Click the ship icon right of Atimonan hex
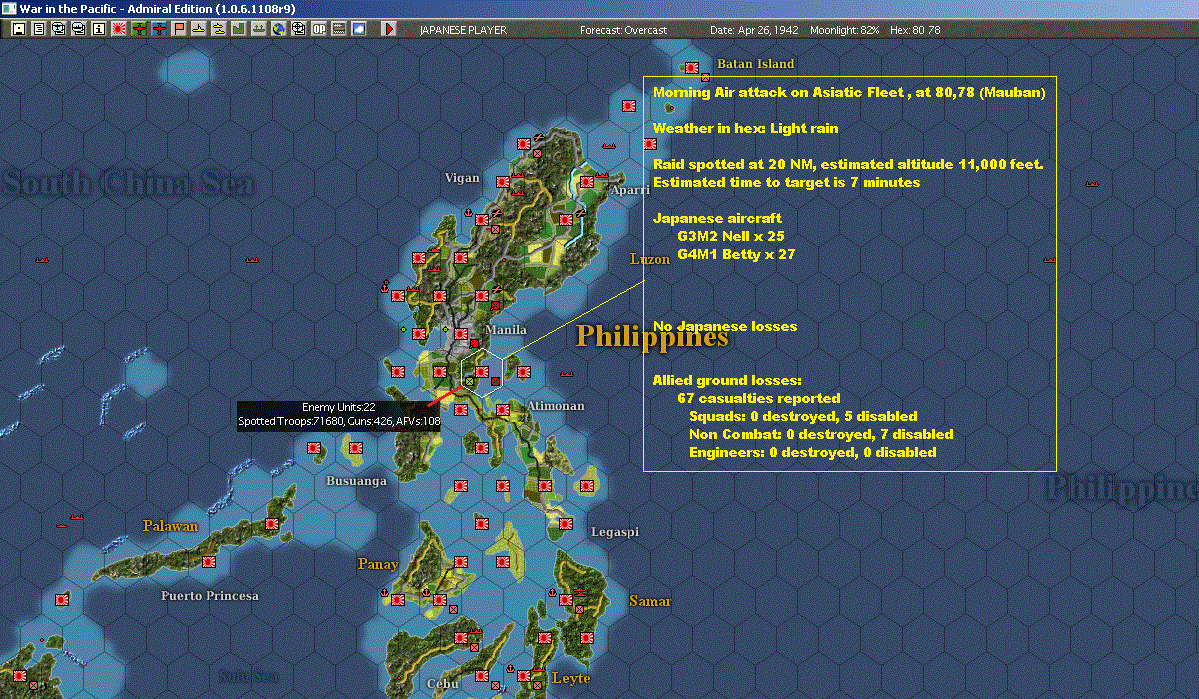The image size is (1199, 699). point(567,374)
